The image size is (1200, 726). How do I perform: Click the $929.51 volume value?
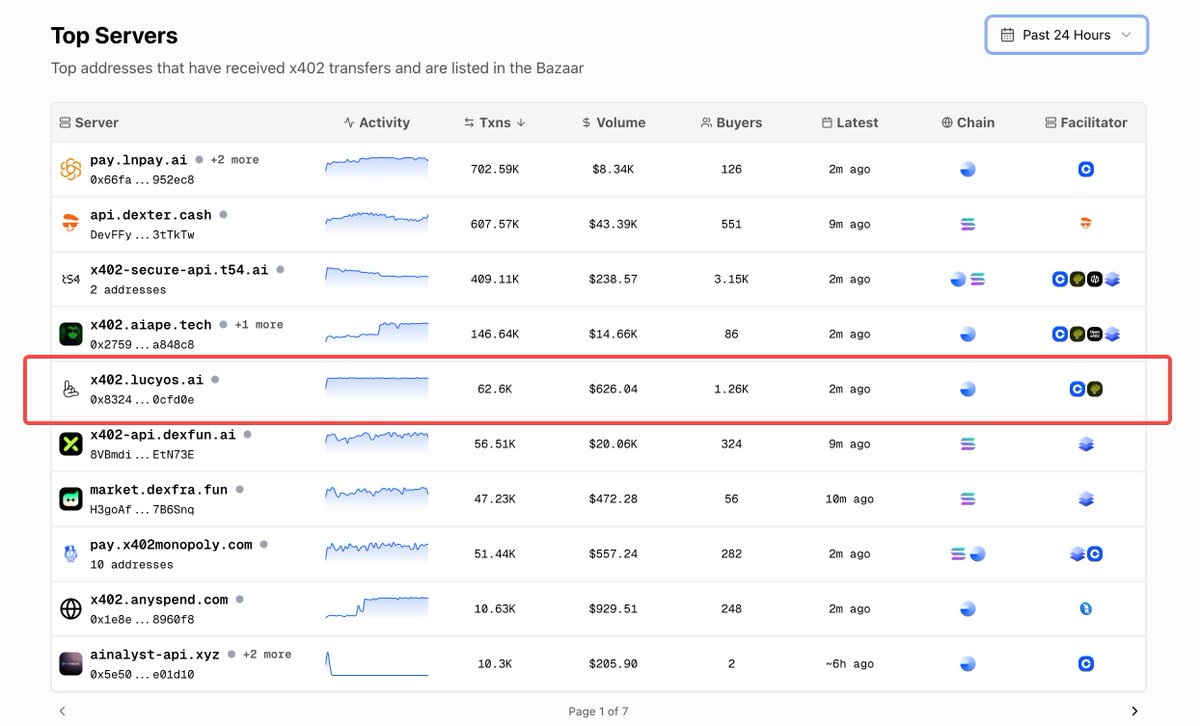pos(613,608)
